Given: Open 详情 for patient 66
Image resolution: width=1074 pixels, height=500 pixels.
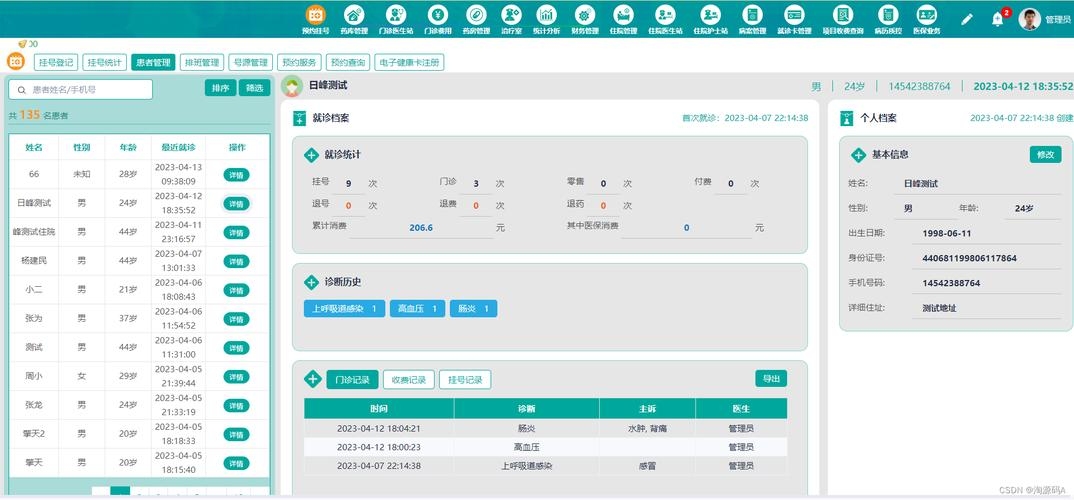Looking at the screenshot, I should pyautogui.click(x=236, y=175).
